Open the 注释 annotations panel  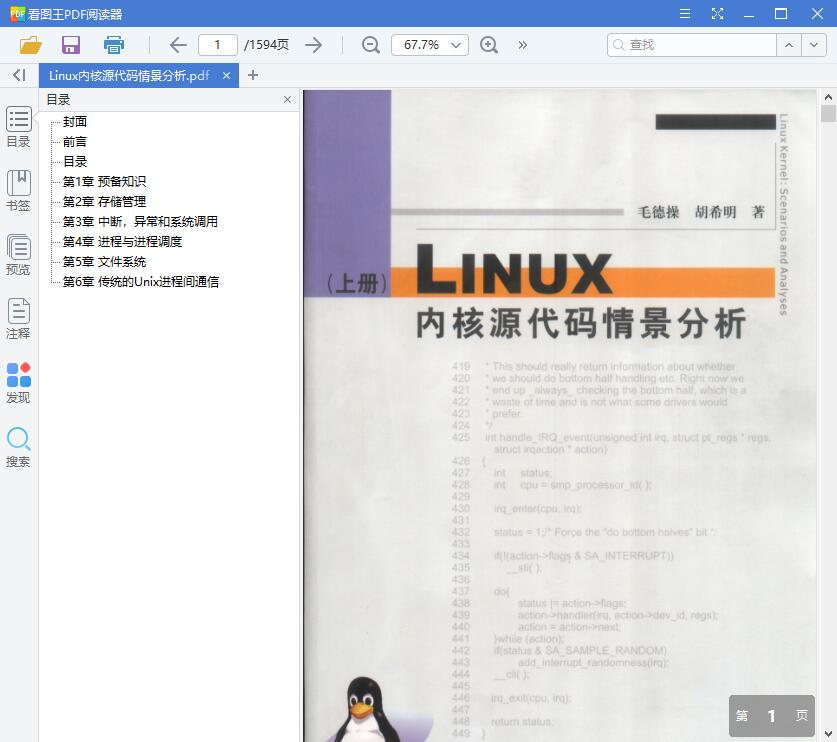point(19,319)
